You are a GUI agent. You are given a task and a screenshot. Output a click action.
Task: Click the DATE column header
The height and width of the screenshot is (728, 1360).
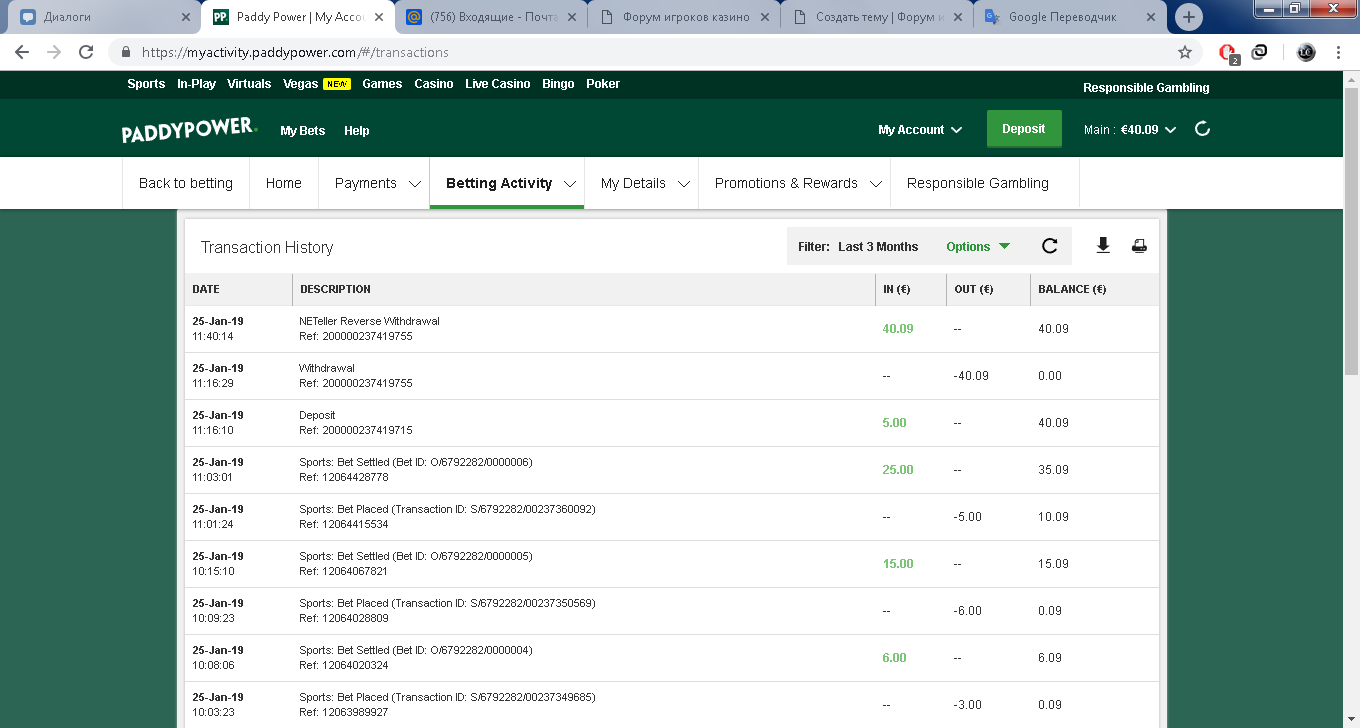[x=206, y=289]
